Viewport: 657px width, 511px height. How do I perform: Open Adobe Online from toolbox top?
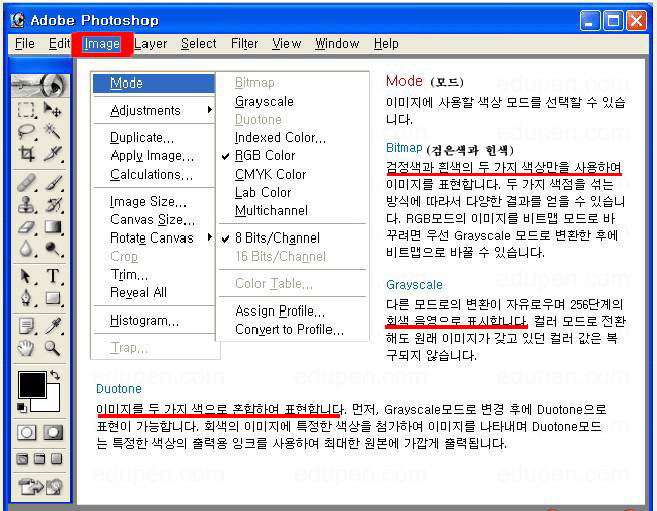tap(40, 85)
